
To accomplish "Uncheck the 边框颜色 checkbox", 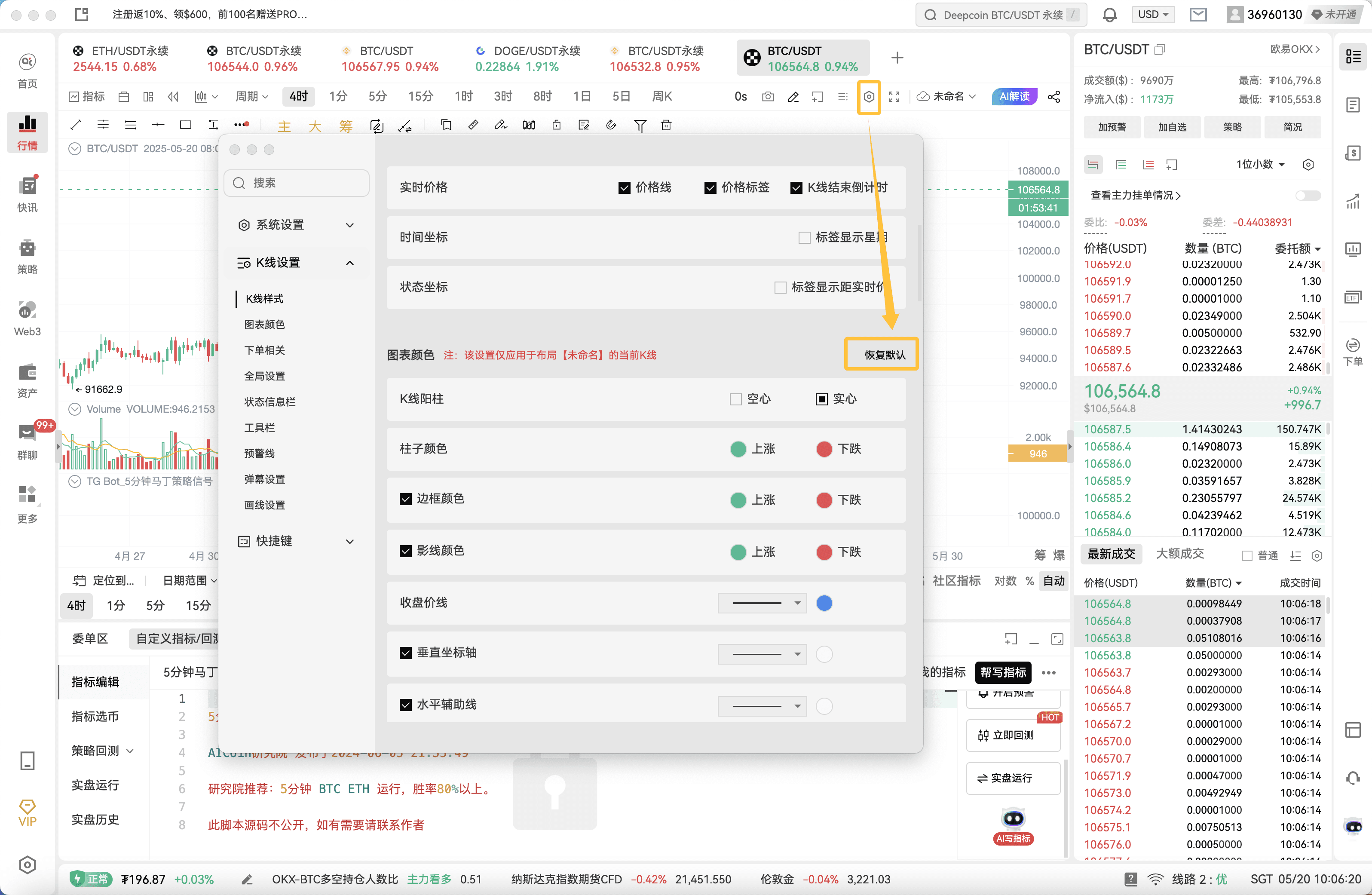I will pyautogui.click(x=405, y=499).
